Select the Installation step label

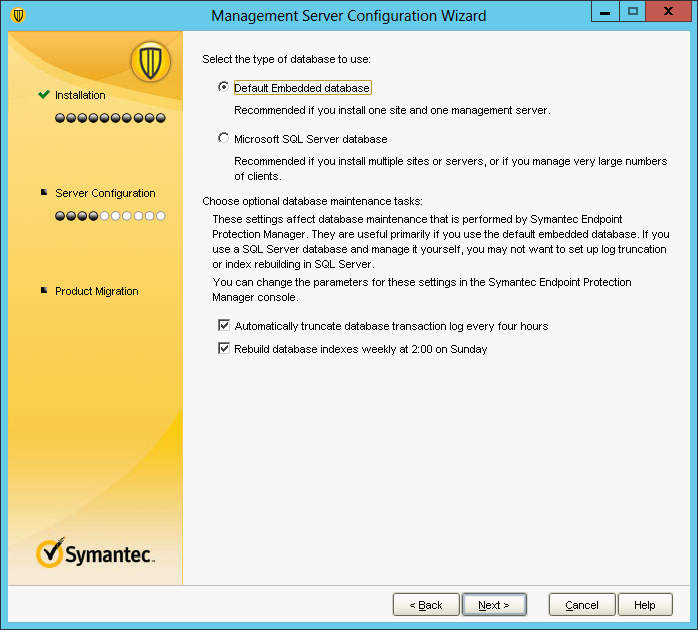[x=80, y=95]
